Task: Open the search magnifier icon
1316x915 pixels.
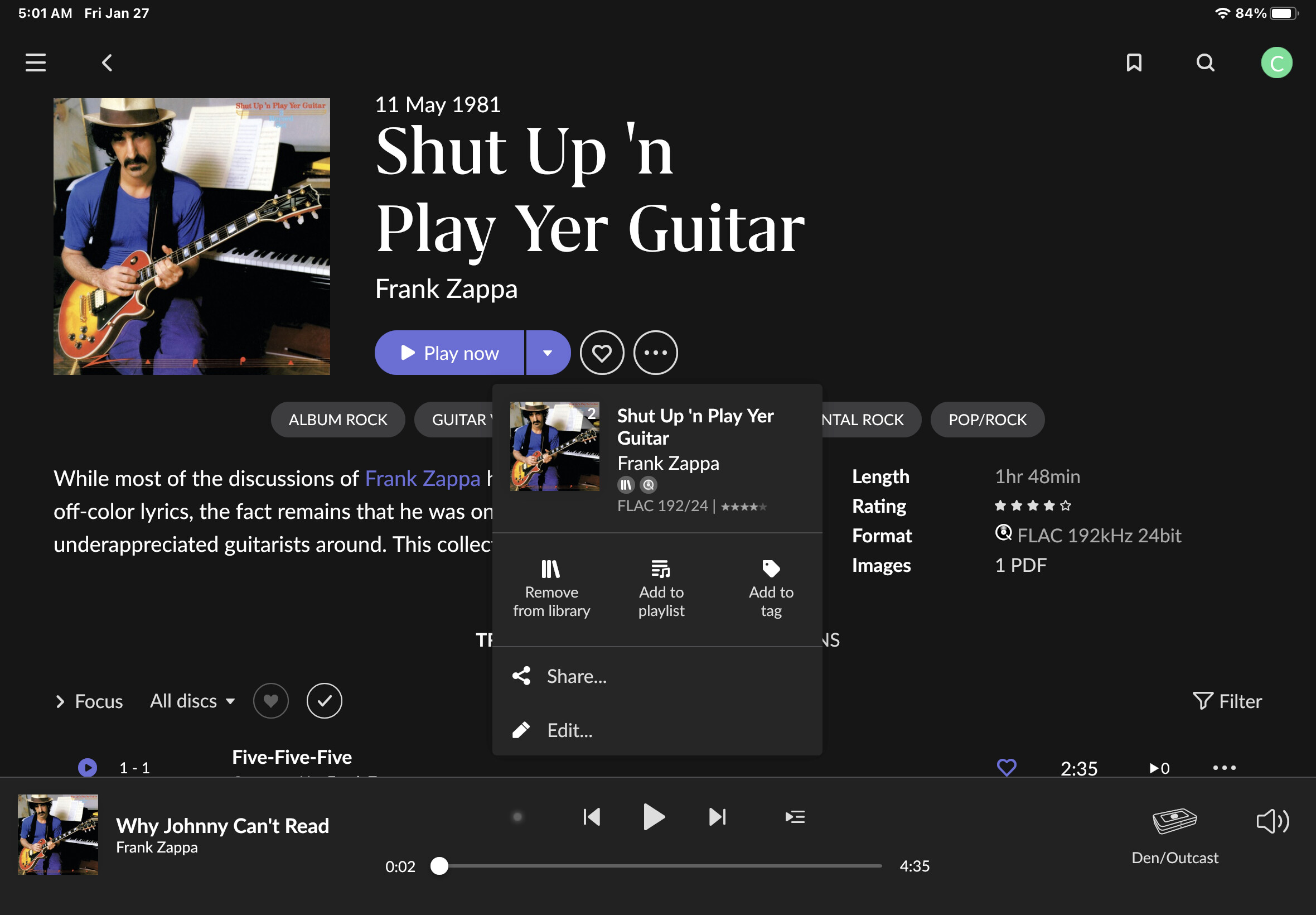Action: pyautogui.click(x=1206, y=62)
